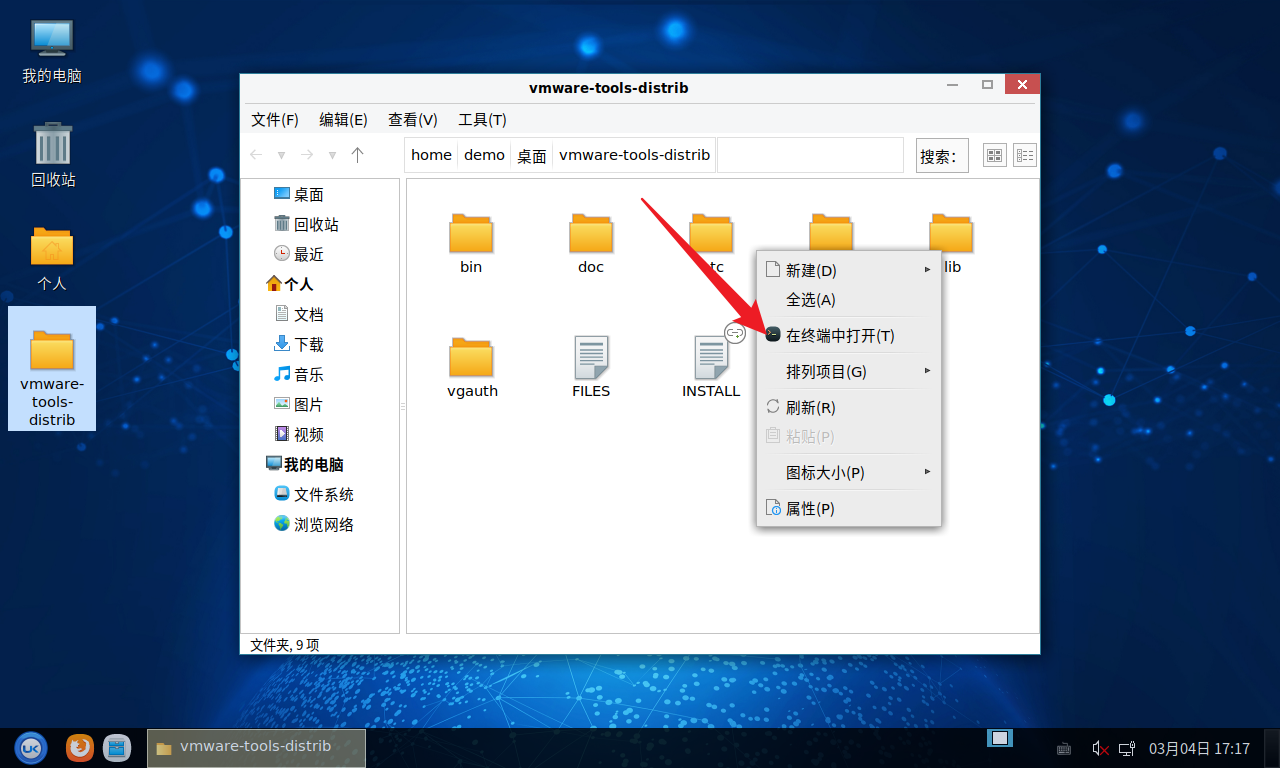Open the UK start menu button

[x=32, y=747]
